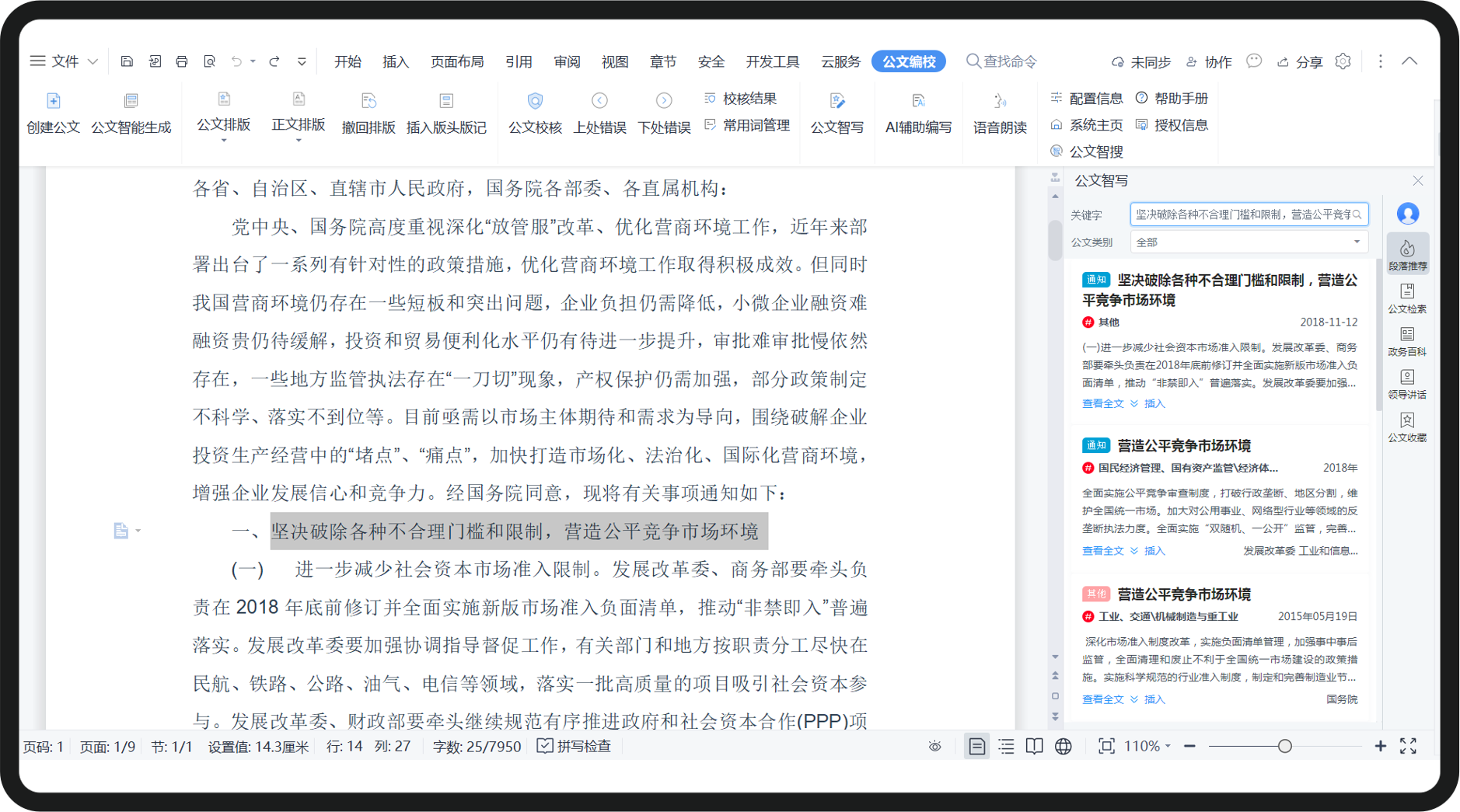The width and height of the screenshot is (1460, 812).
Task: Start 语音朗读
Action: [1000, 113]
